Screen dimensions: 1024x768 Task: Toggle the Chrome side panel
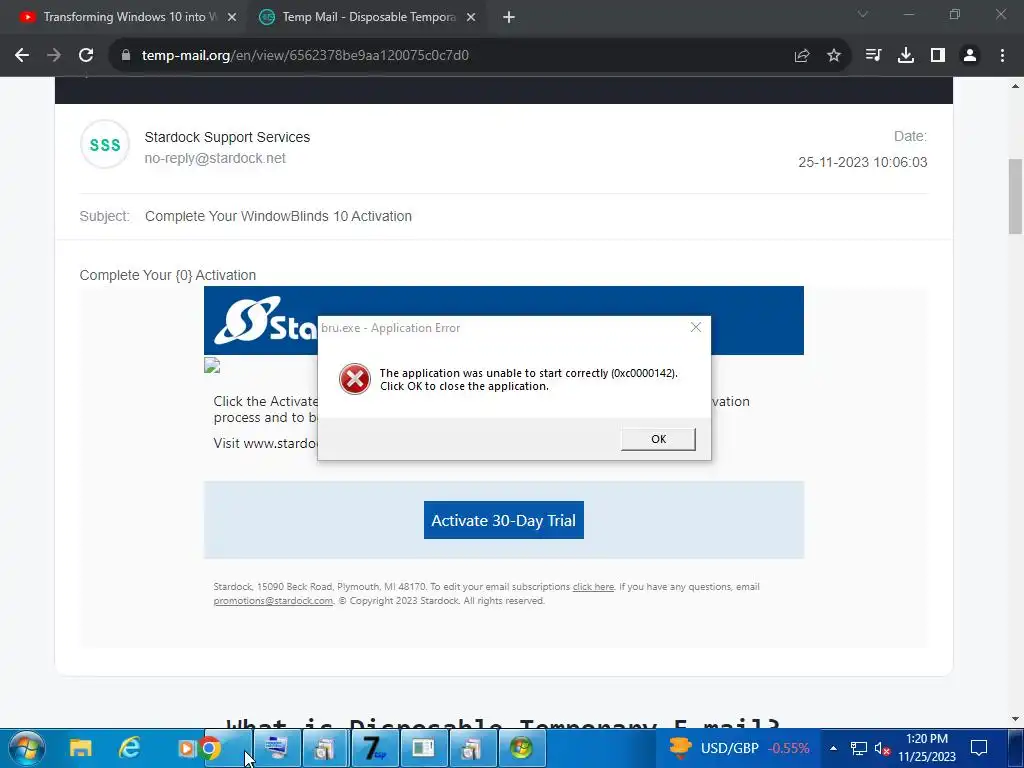(x=938, y=56)
